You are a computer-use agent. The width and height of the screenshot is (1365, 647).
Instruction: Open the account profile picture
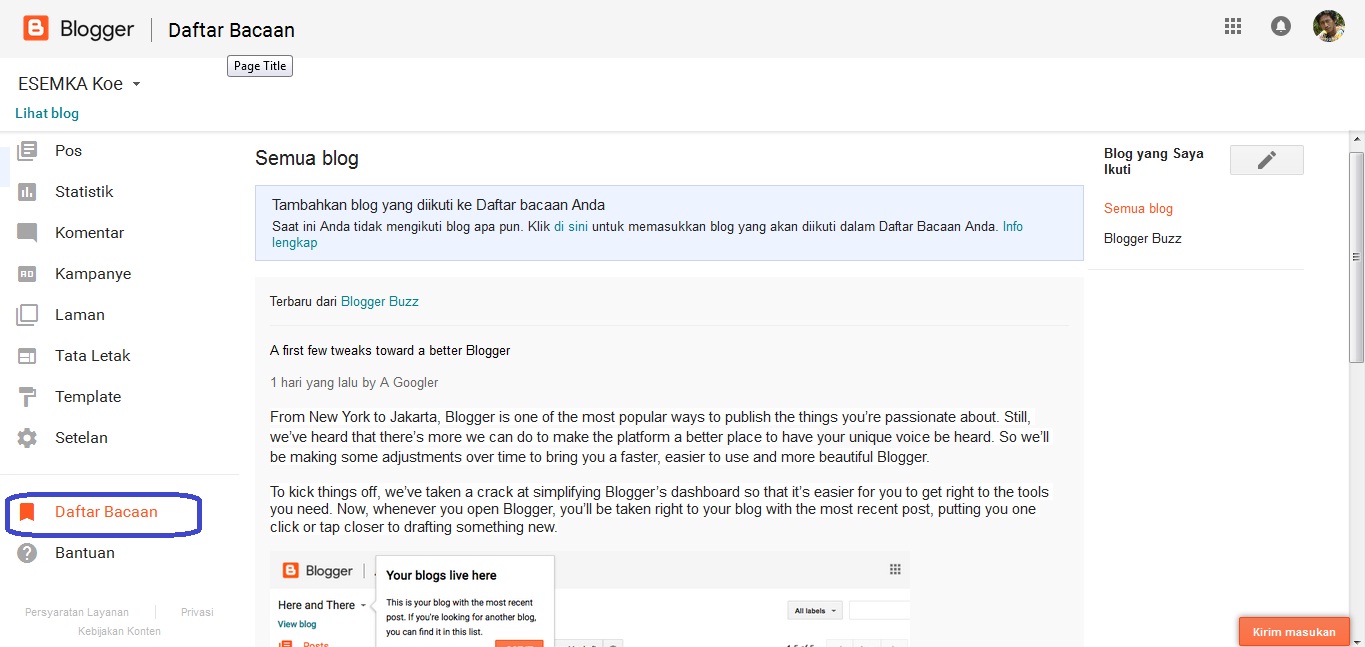(x=1328, y=26)
